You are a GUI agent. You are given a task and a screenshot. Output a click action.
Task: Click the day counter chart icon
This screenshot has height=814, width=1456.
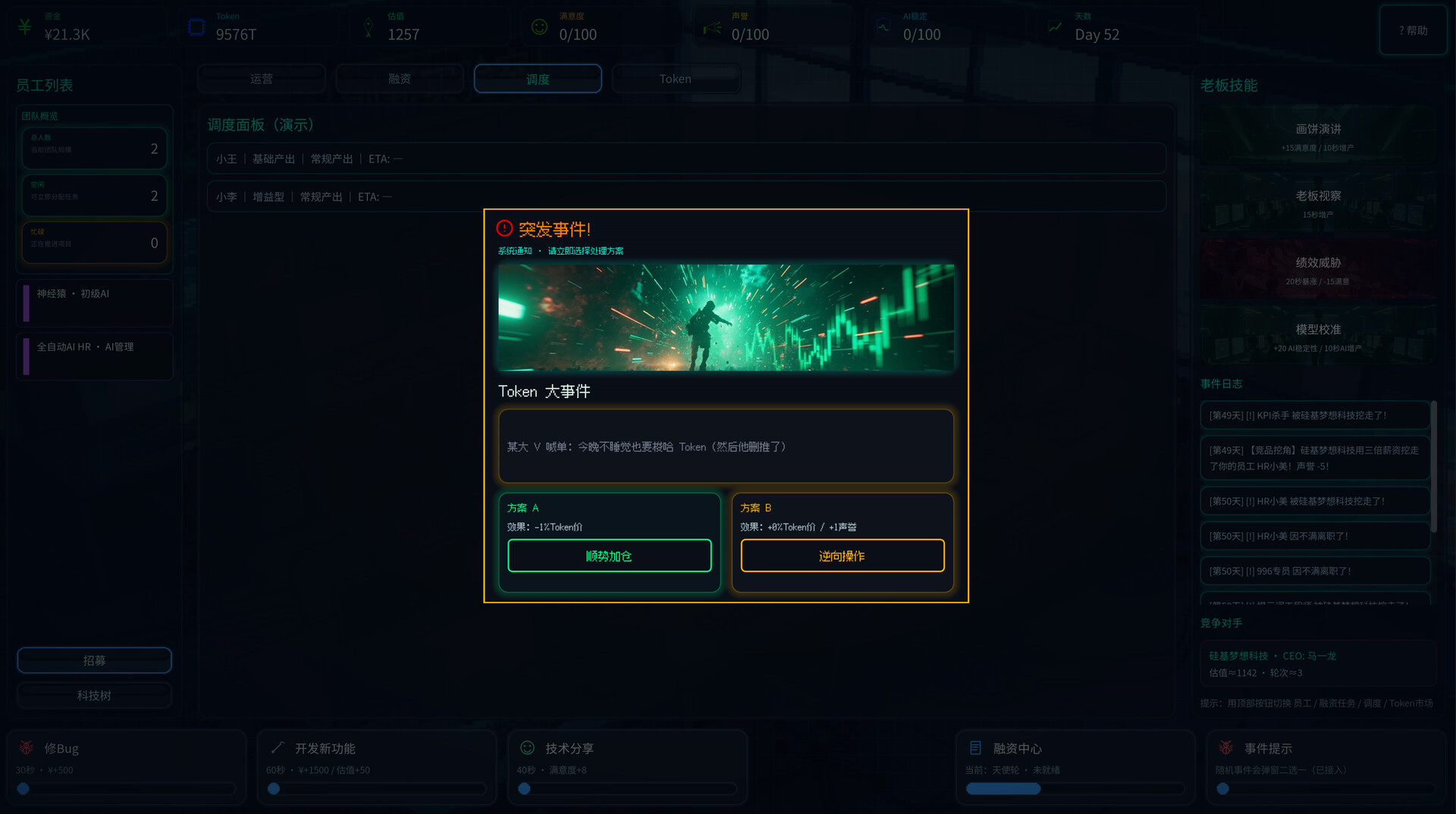[1055, 27]
